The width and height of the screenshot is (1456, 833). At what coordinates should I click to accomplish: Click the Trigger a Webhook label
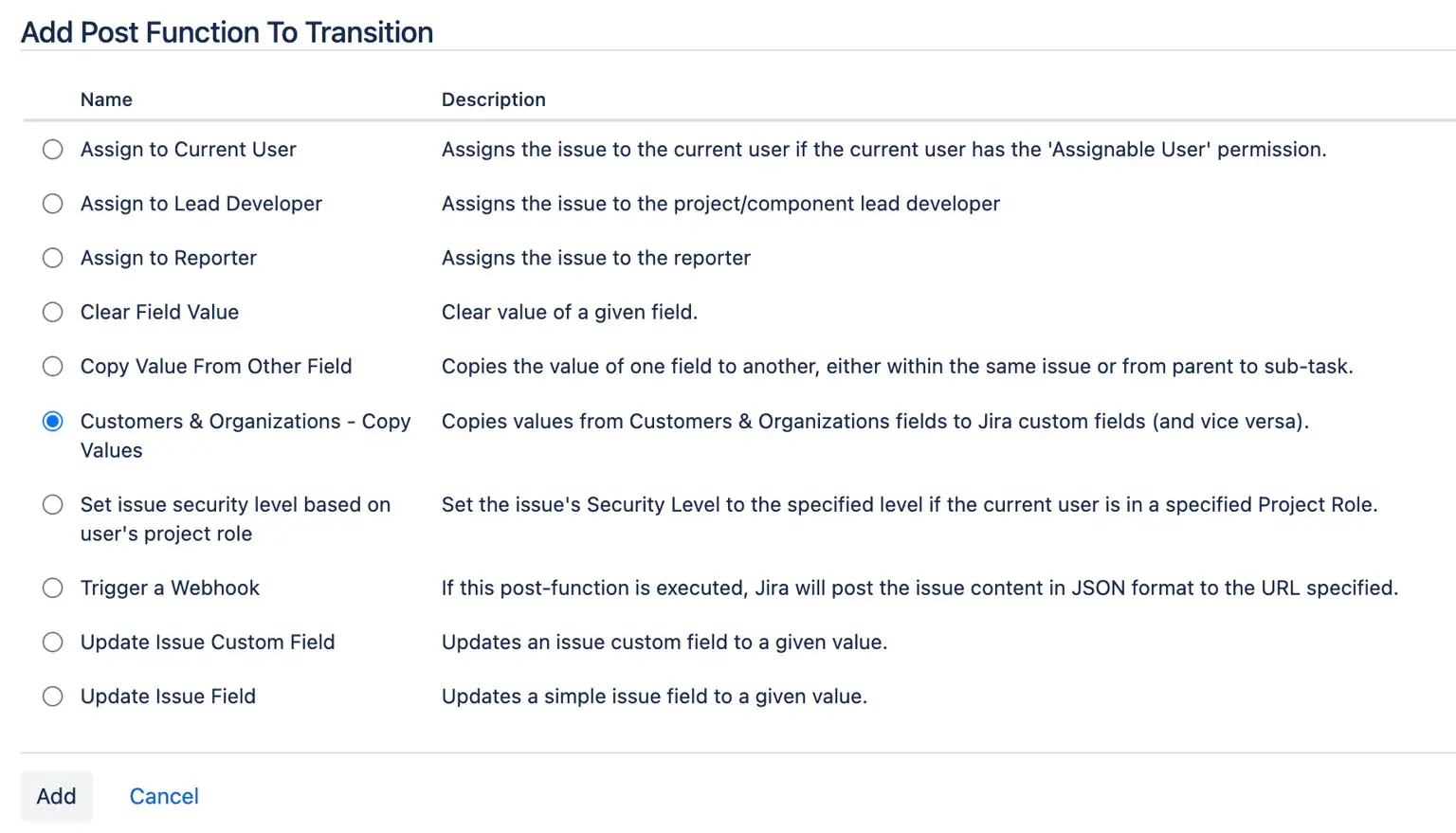click(x=170, y=589)
